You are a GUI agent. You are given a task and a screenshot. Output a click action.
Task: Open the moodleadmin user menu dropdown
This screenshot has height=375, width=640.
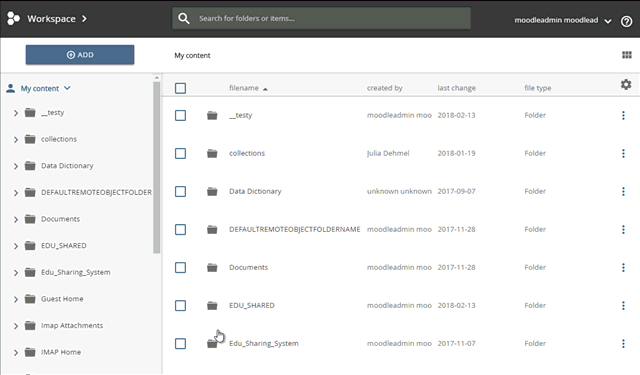608,21
